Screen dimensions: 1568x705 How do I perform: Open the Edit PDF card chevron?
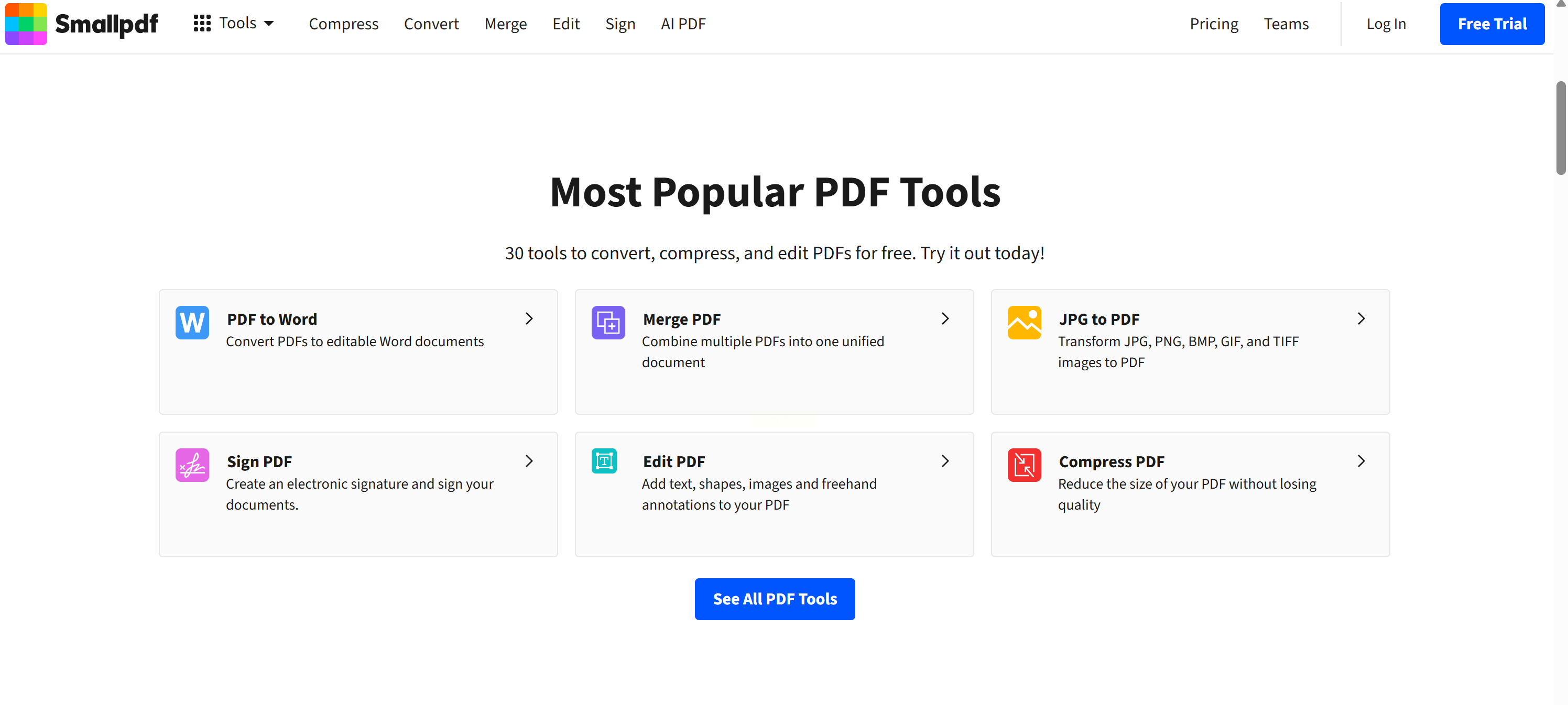pyautogui.click(x=945, y=461)
